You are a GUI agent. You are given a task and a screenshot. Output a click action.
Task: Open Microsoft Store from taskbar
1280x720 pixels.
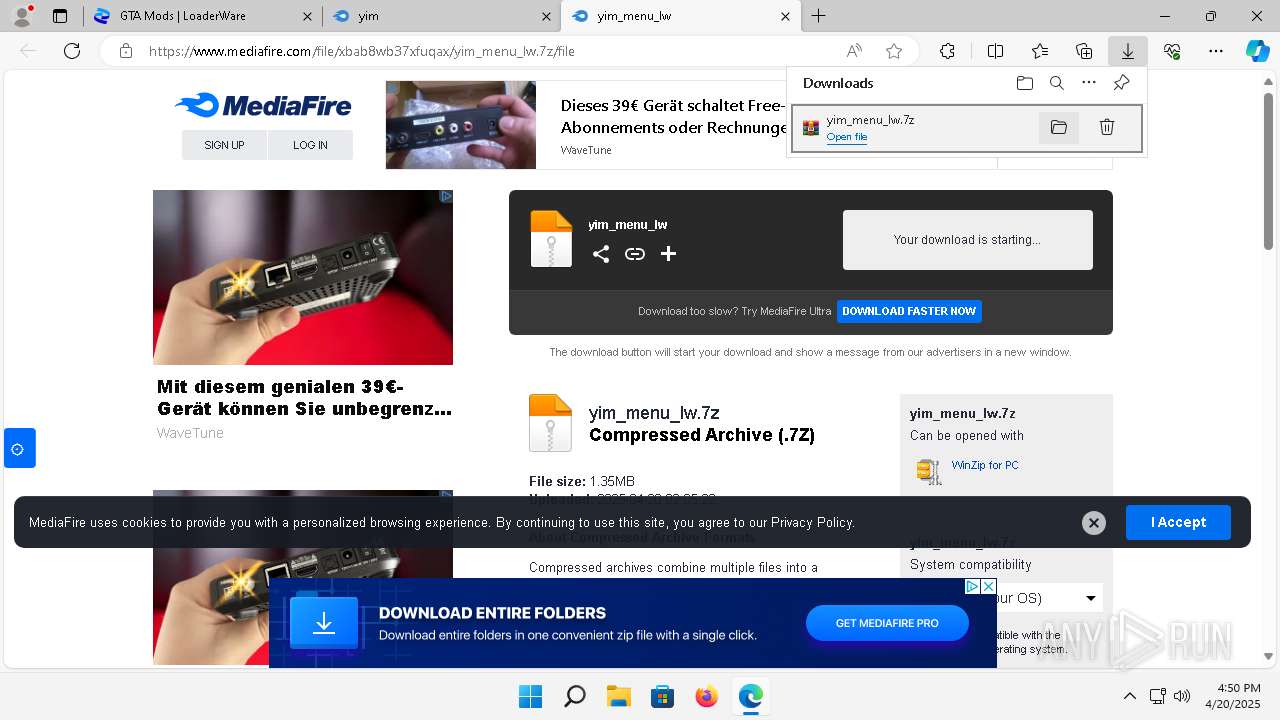click(662, 696)
